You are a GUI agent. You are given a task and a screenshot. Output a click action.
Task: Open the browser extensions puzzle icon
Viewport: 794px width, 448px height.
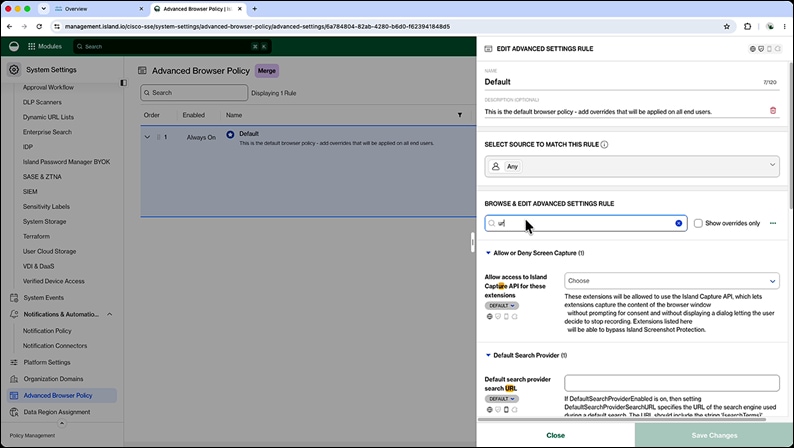pyautogui.click(x=747, y=26)
